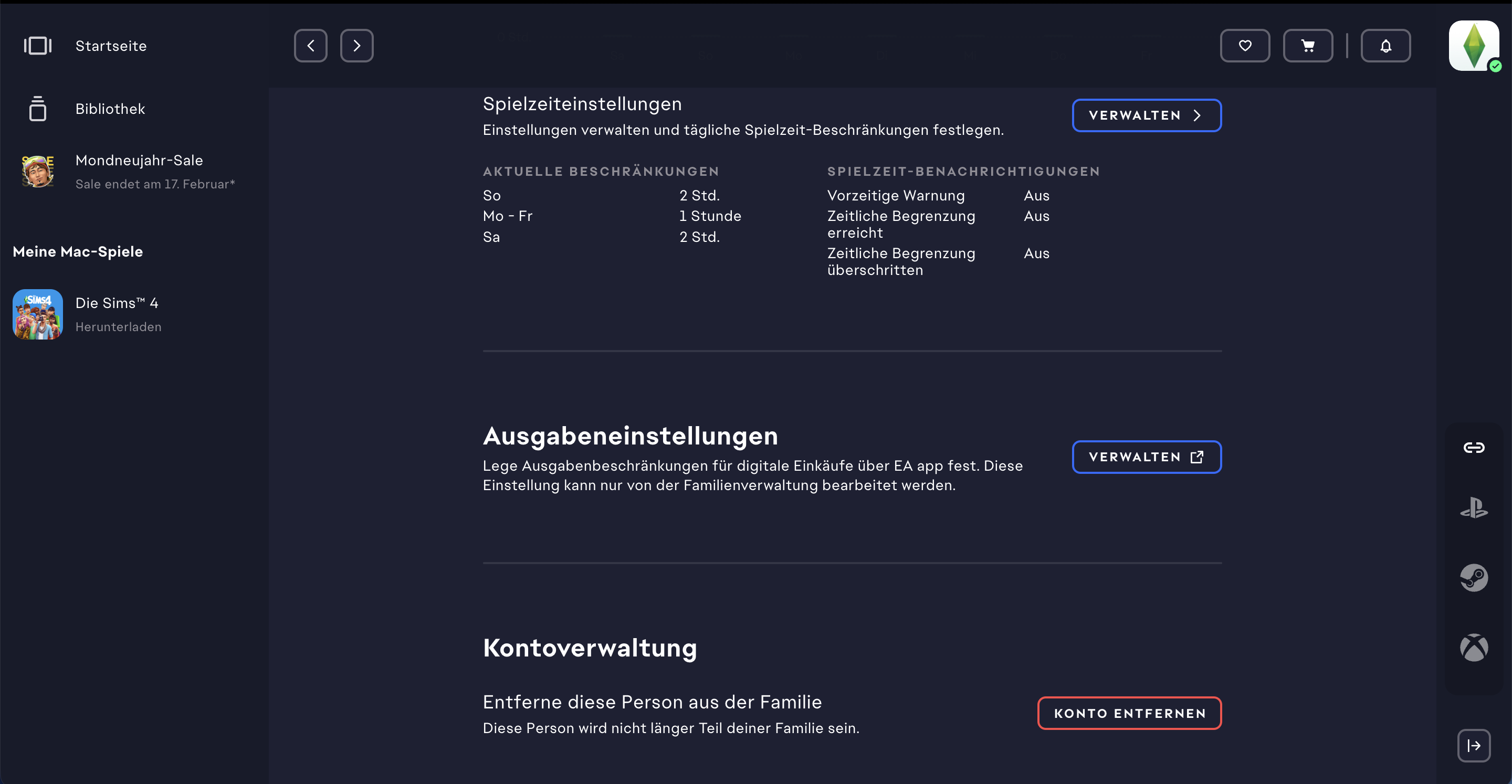Open the Xbox account link icon
The height and width of the screenshot is (784, 1512).
click(1473, 648)
